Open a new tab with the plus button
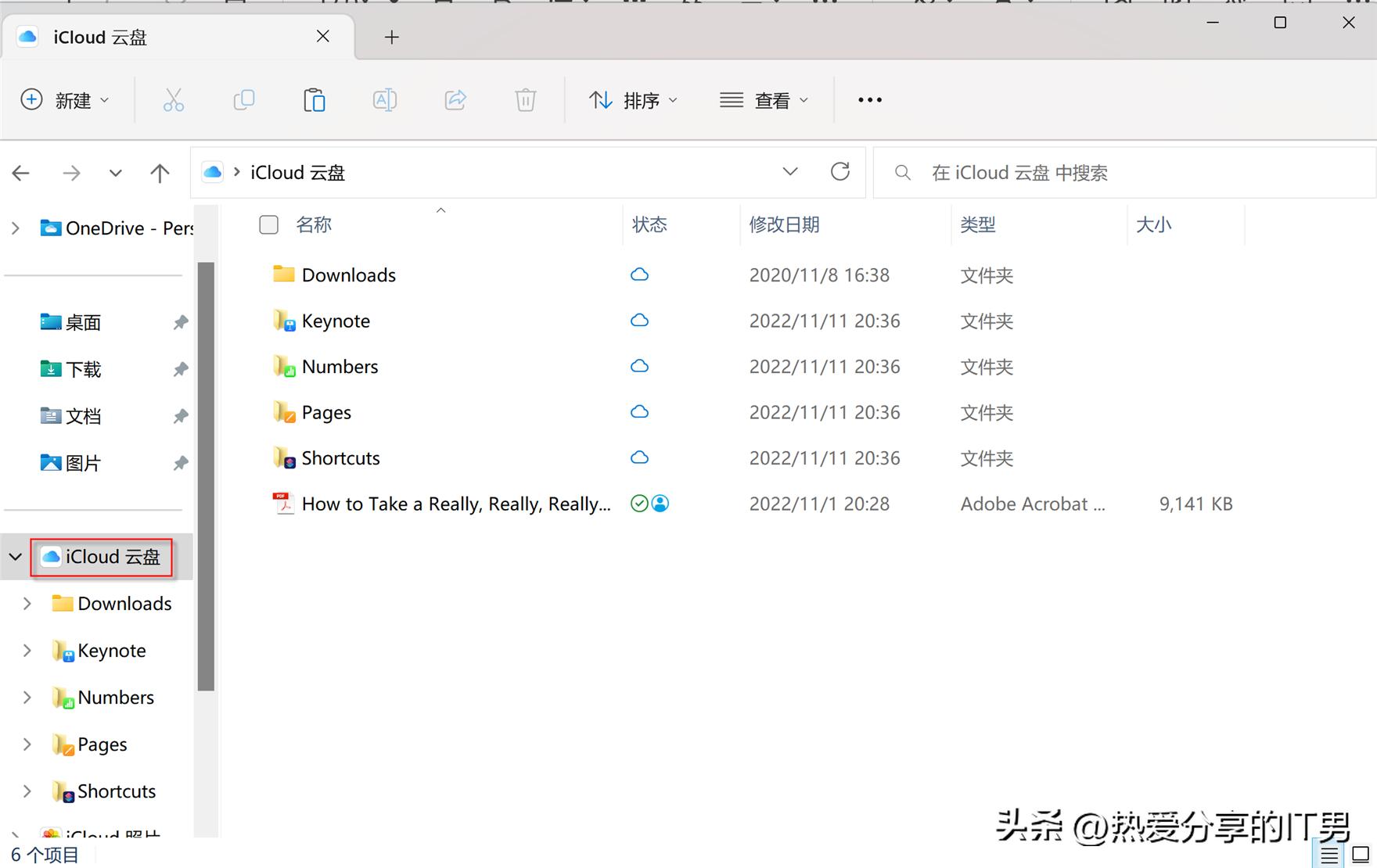 [x=391, y=37]
